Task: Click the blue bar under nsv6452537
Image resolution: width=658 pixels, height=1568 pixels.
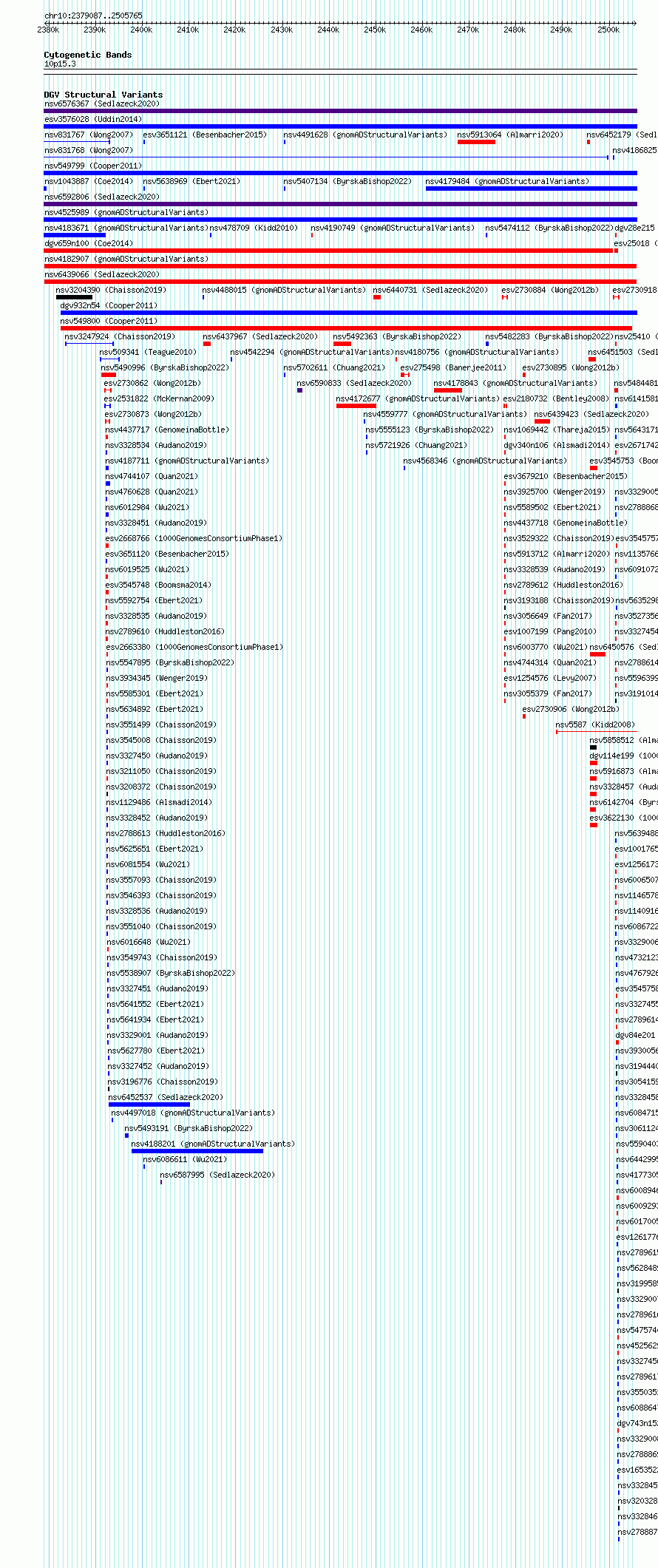Action: pos(149,1104)
